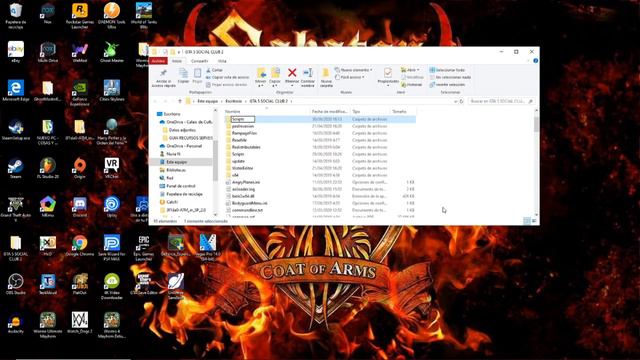Click Invertir selección
This screenshot has height=360, width=640.
tap(447, 84)
